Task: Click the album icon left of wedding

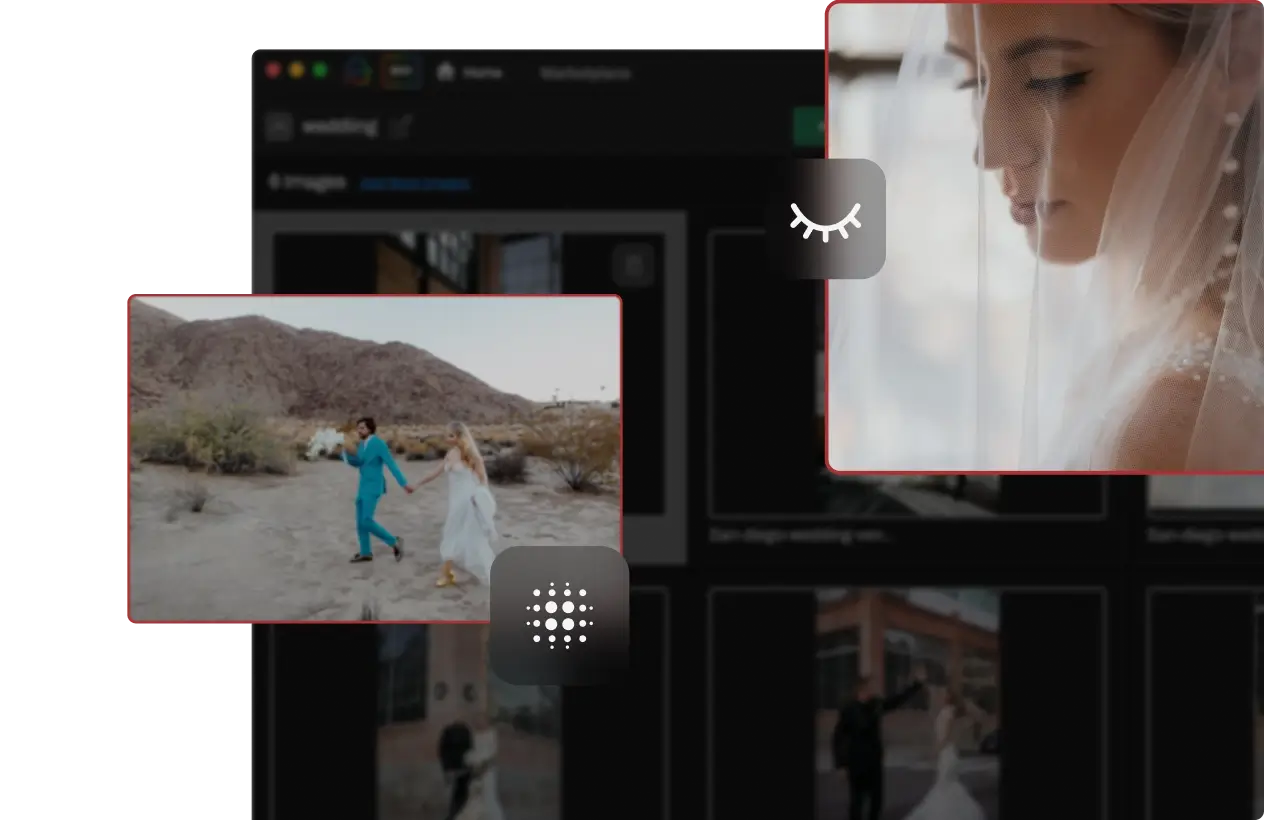Action: pyautogui.click(x=279, y=127)
